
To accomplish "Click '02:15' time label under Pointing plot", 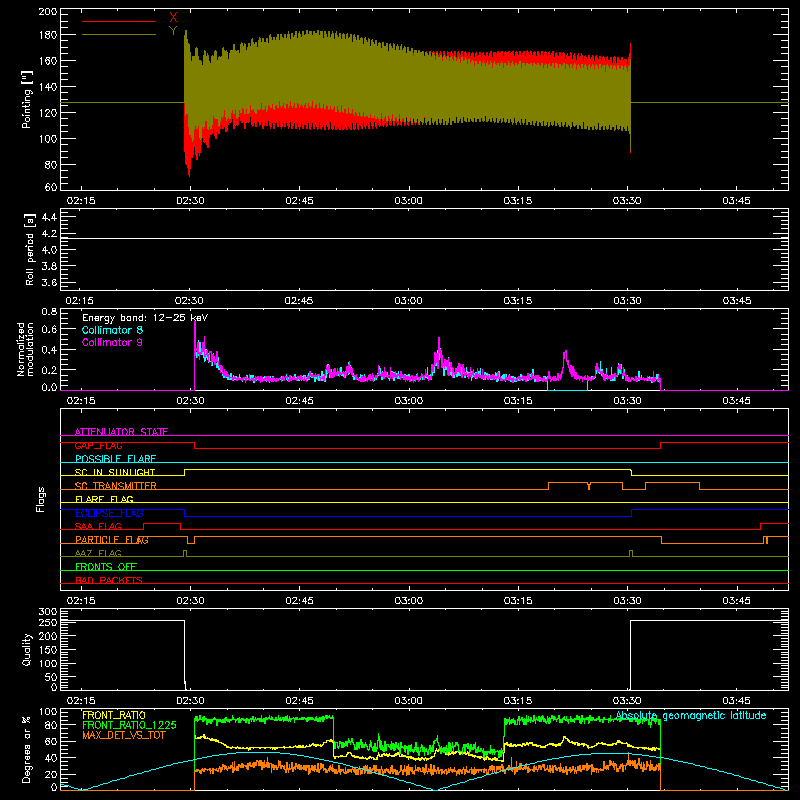I will click(x=81, y=201).
